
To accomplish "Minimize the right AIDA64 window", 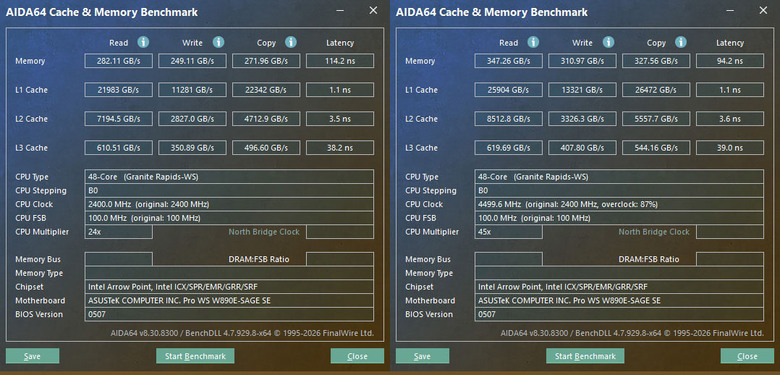I will (x=730, y=10).
